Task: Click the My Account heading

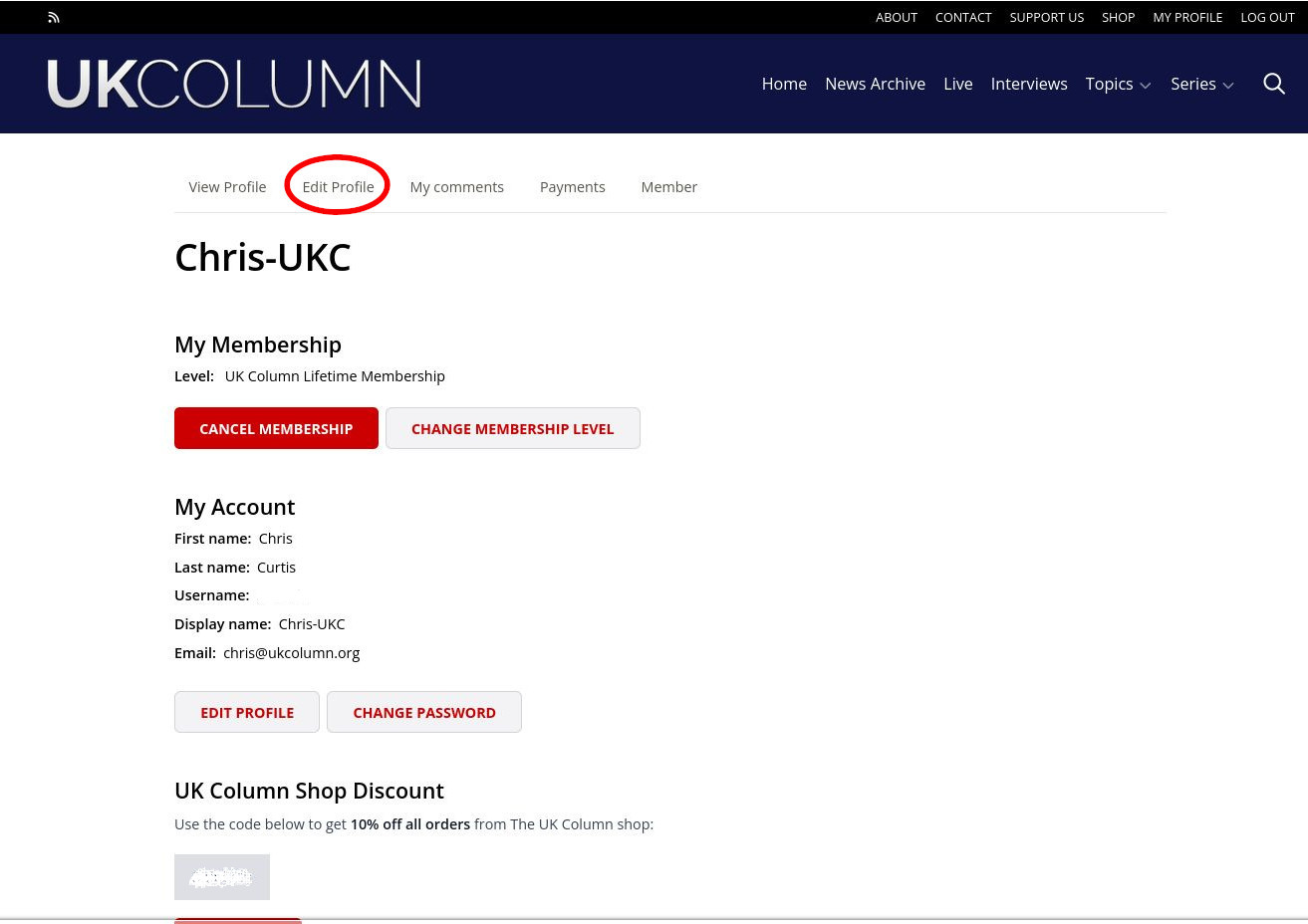Action: pos(235,507)
